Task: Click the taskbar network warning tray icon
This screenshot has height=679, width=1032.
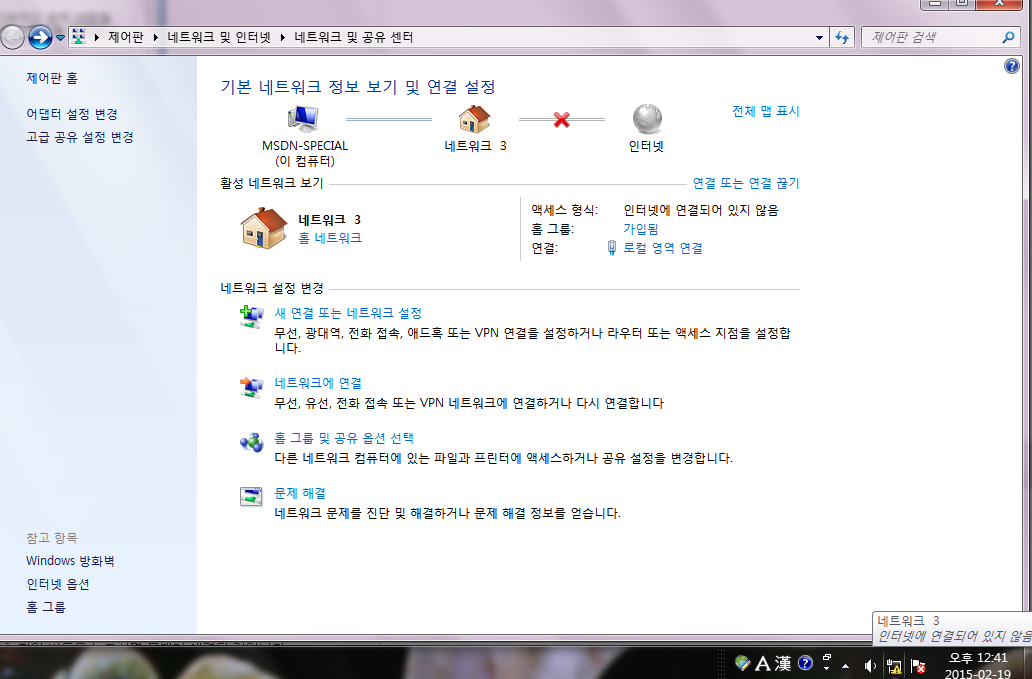Action: (894, 666)
